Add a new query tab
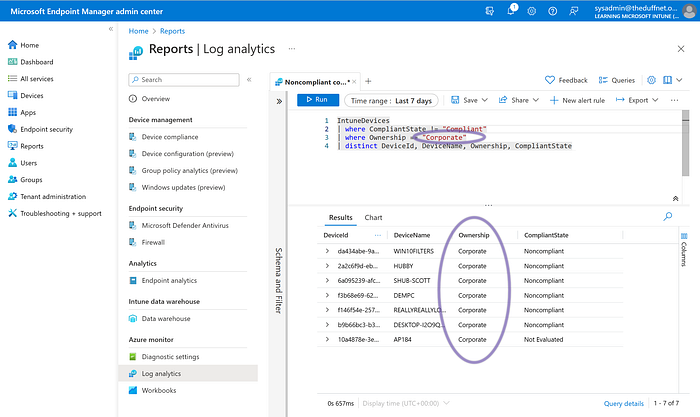700x417 pixels. [x=368, y=81]
